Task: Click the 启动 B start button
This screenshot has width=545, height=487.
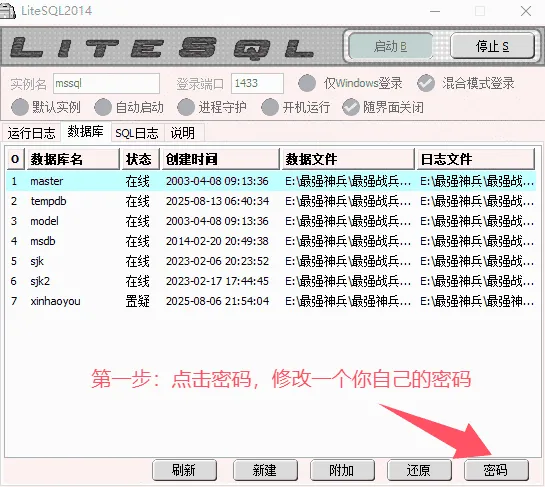Action: pyautogui.click(x=390, y=46)
